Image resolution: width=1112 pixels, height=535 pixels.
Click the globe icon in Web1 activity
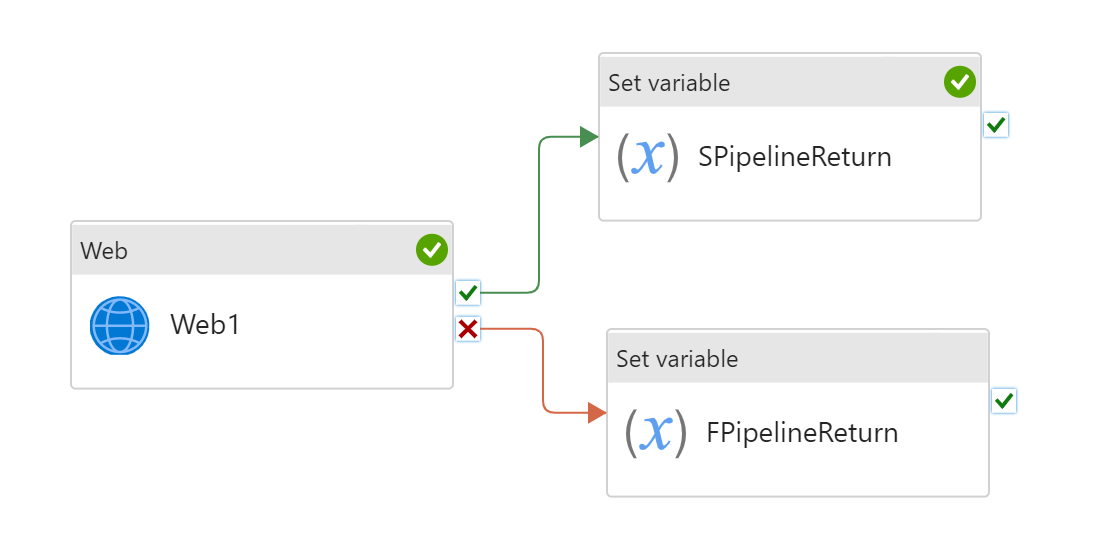[x=119, y=326]
